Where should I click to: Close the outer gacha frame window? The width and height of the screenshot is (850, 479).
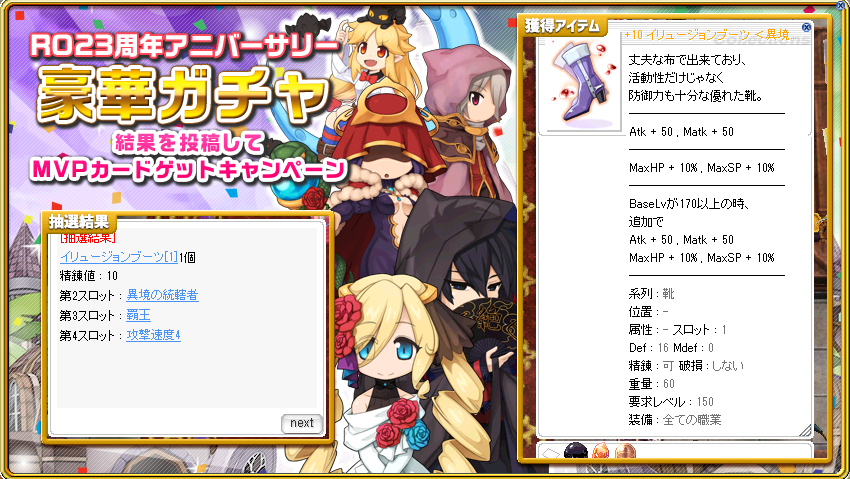coord(841,5)
